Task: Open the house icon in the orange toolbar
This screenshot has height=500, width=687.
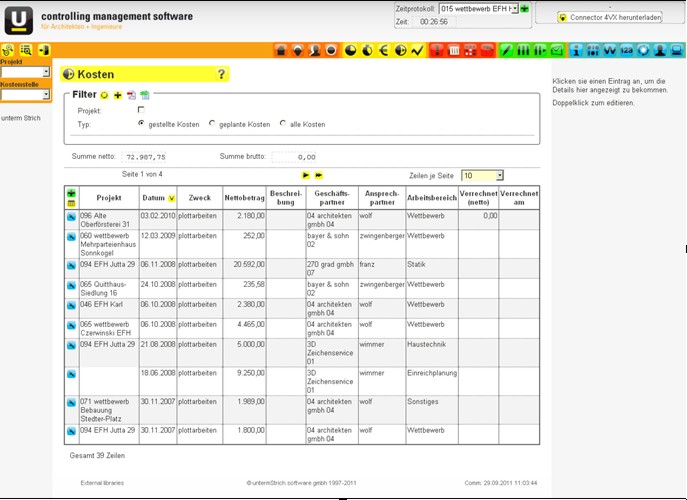Action: (281, 50)
